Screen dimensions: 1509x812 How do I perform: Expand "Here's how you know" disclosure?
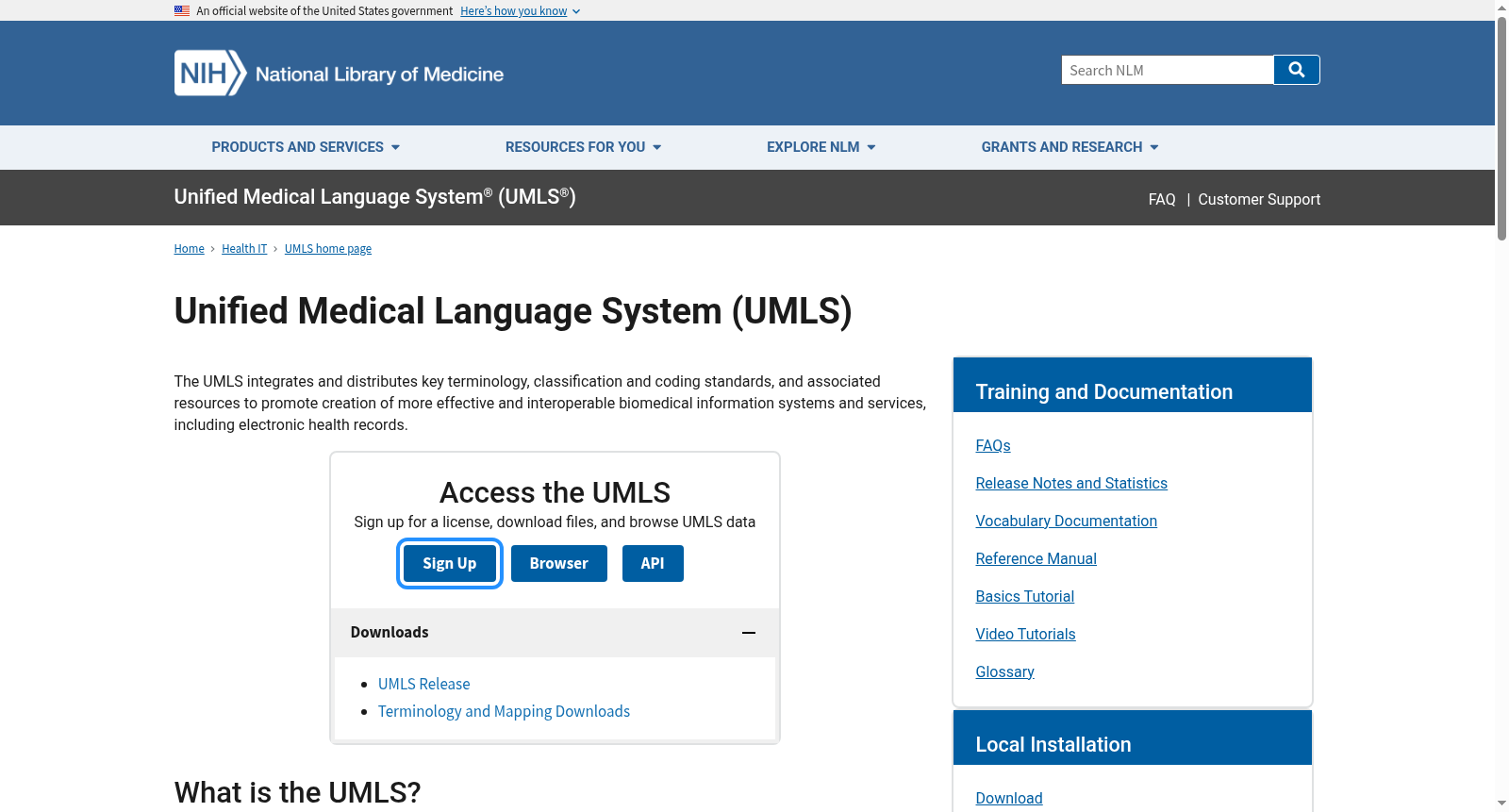520,11
